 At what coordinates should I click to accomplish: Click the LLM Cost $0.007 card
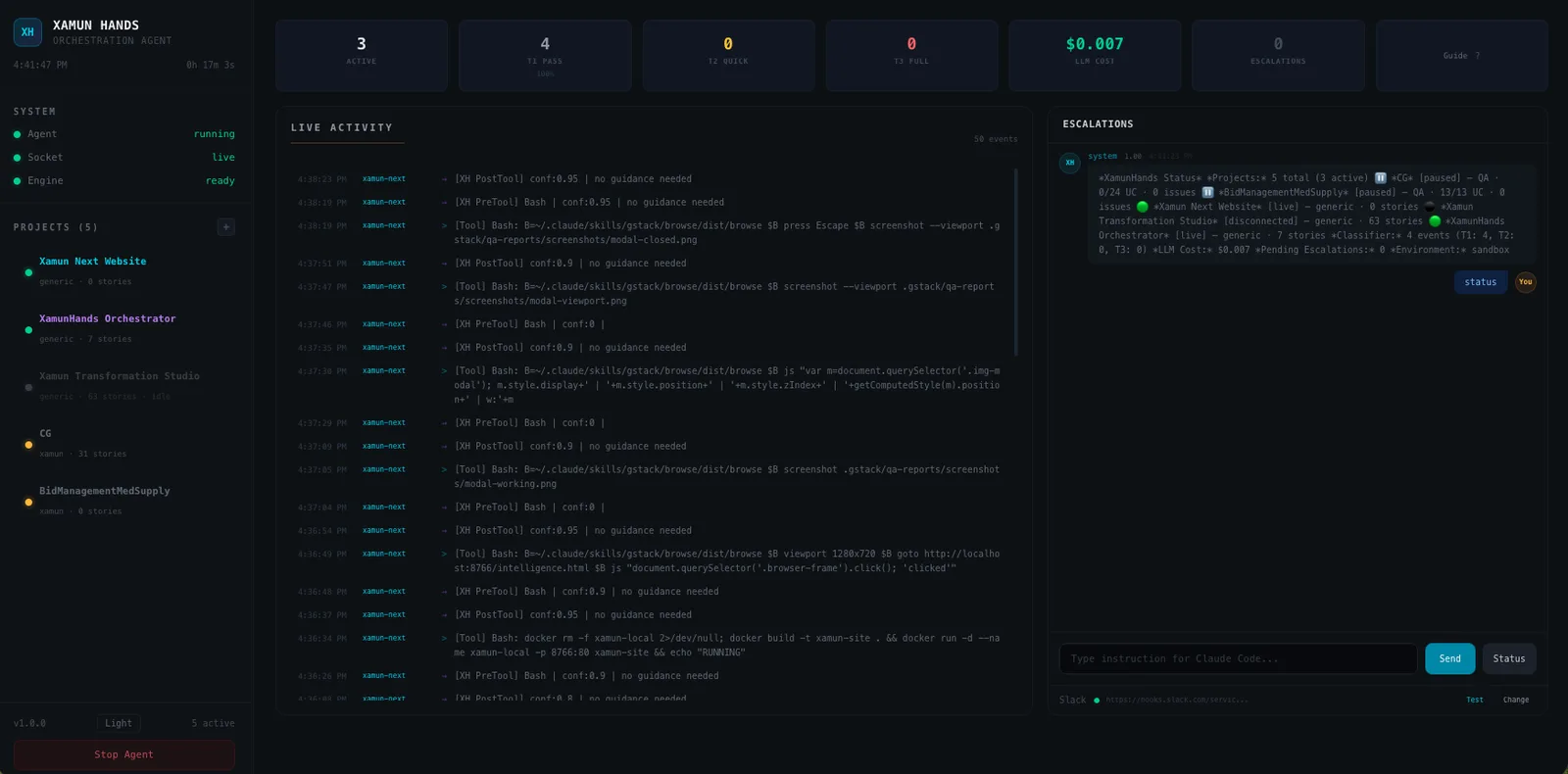coord(1095,56)
